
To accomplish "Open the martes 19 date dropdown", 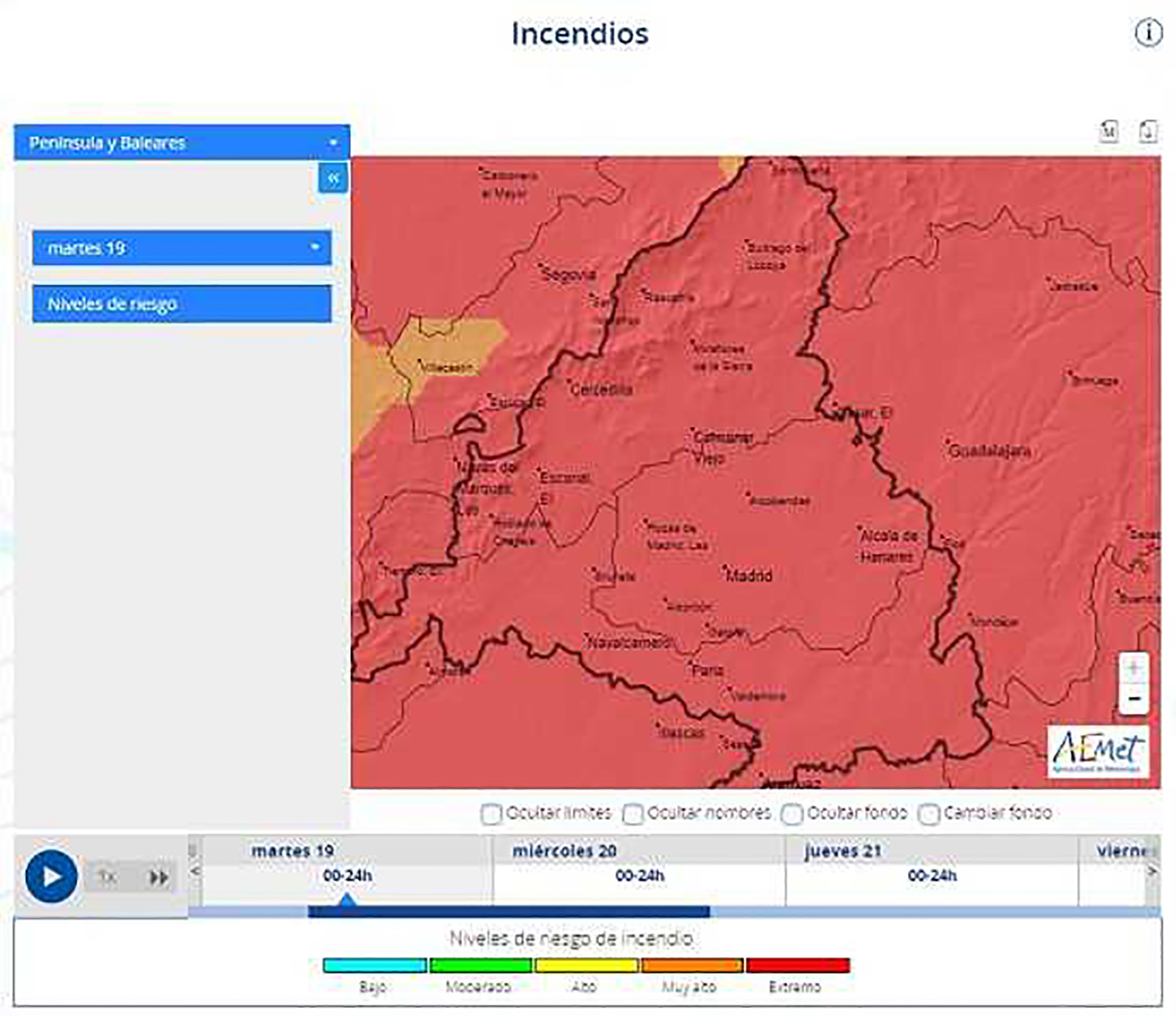I will pyautogui.click(x=181, y=248).
